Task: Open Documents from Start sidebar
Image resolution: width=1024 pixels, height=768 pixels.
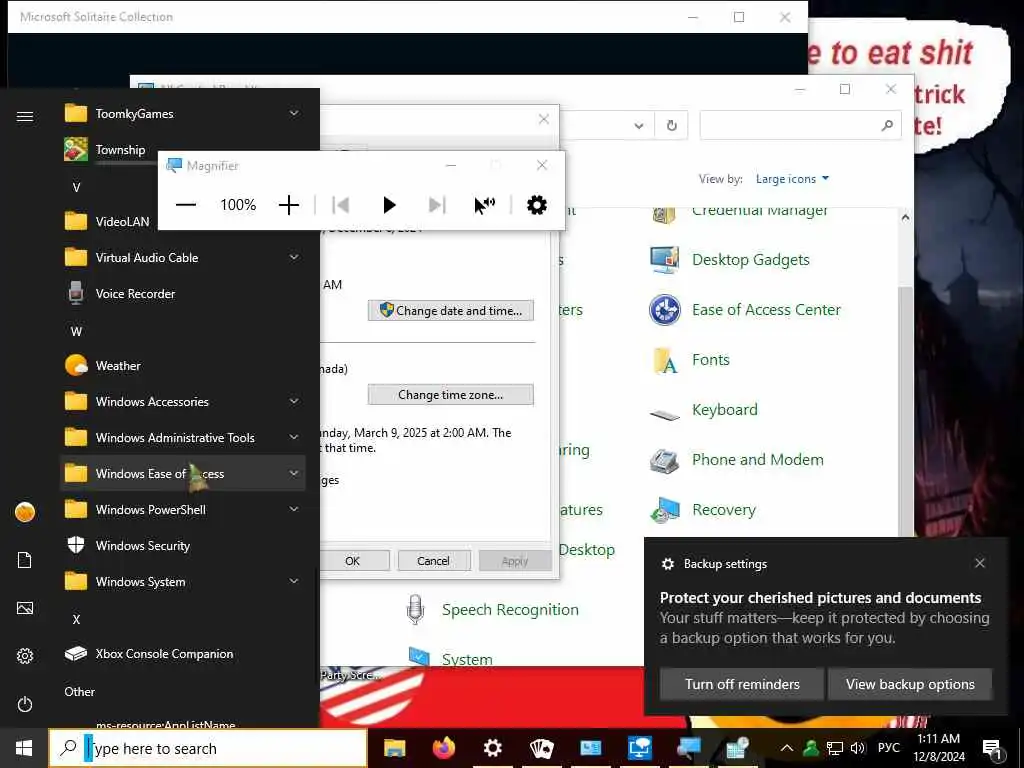Action: point(25,560)
